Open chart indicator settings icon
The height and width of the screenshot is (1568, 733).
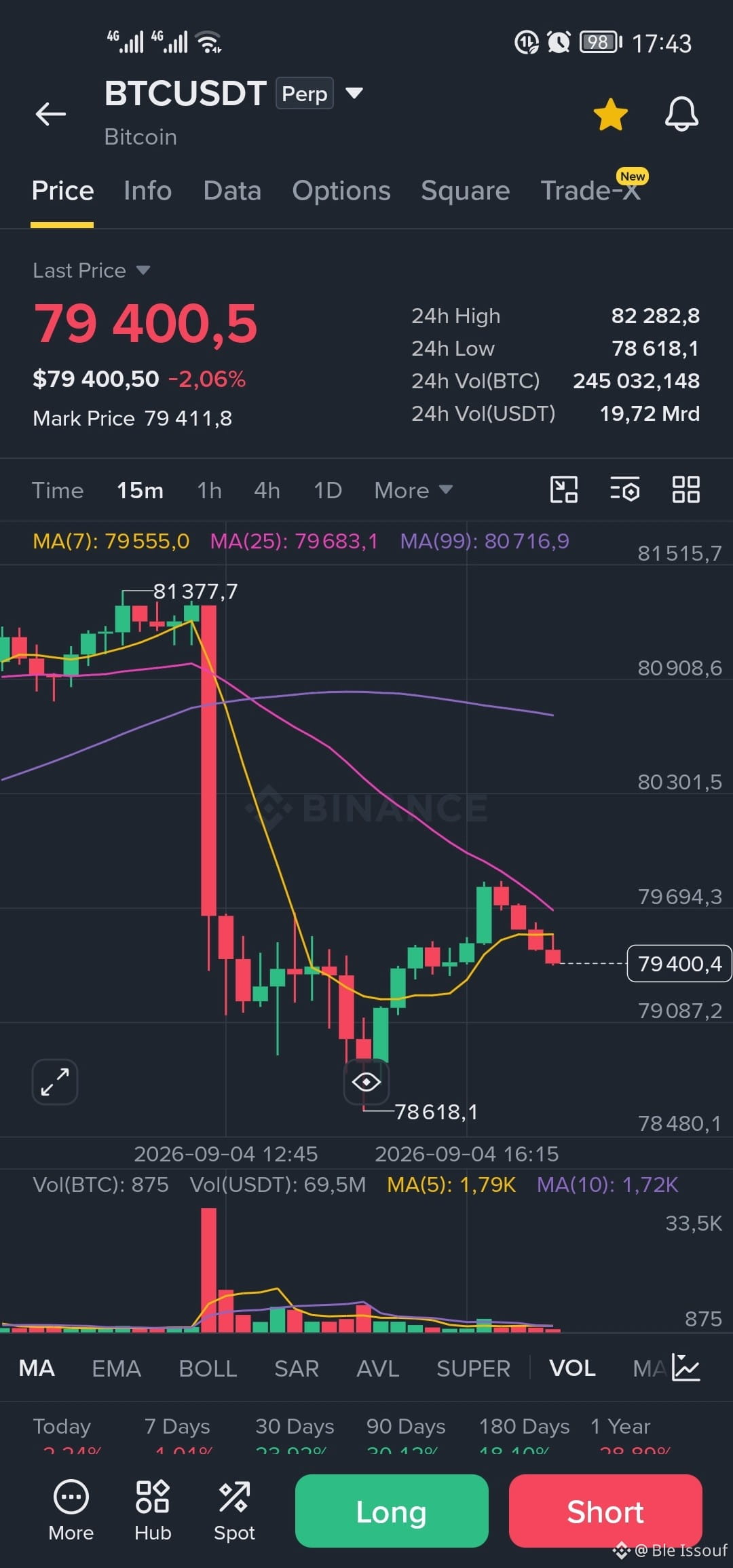(624, 489)
